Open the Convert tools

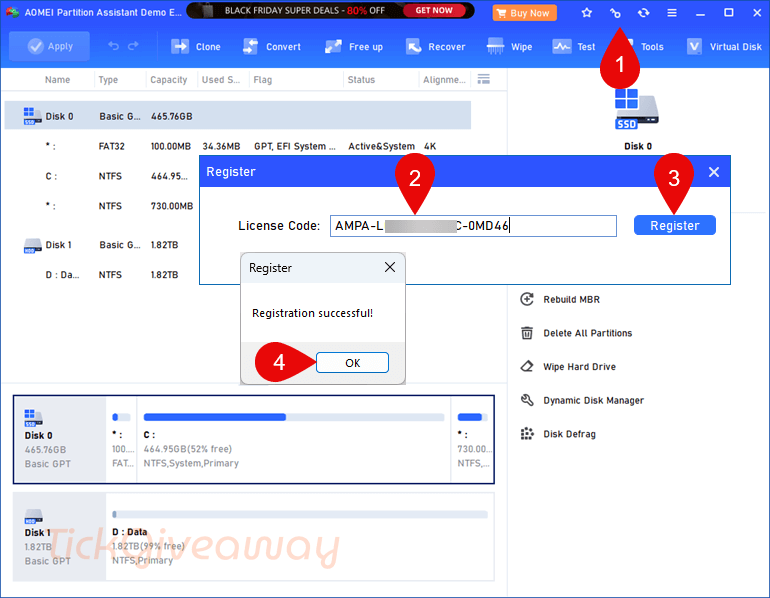[272, 47]
